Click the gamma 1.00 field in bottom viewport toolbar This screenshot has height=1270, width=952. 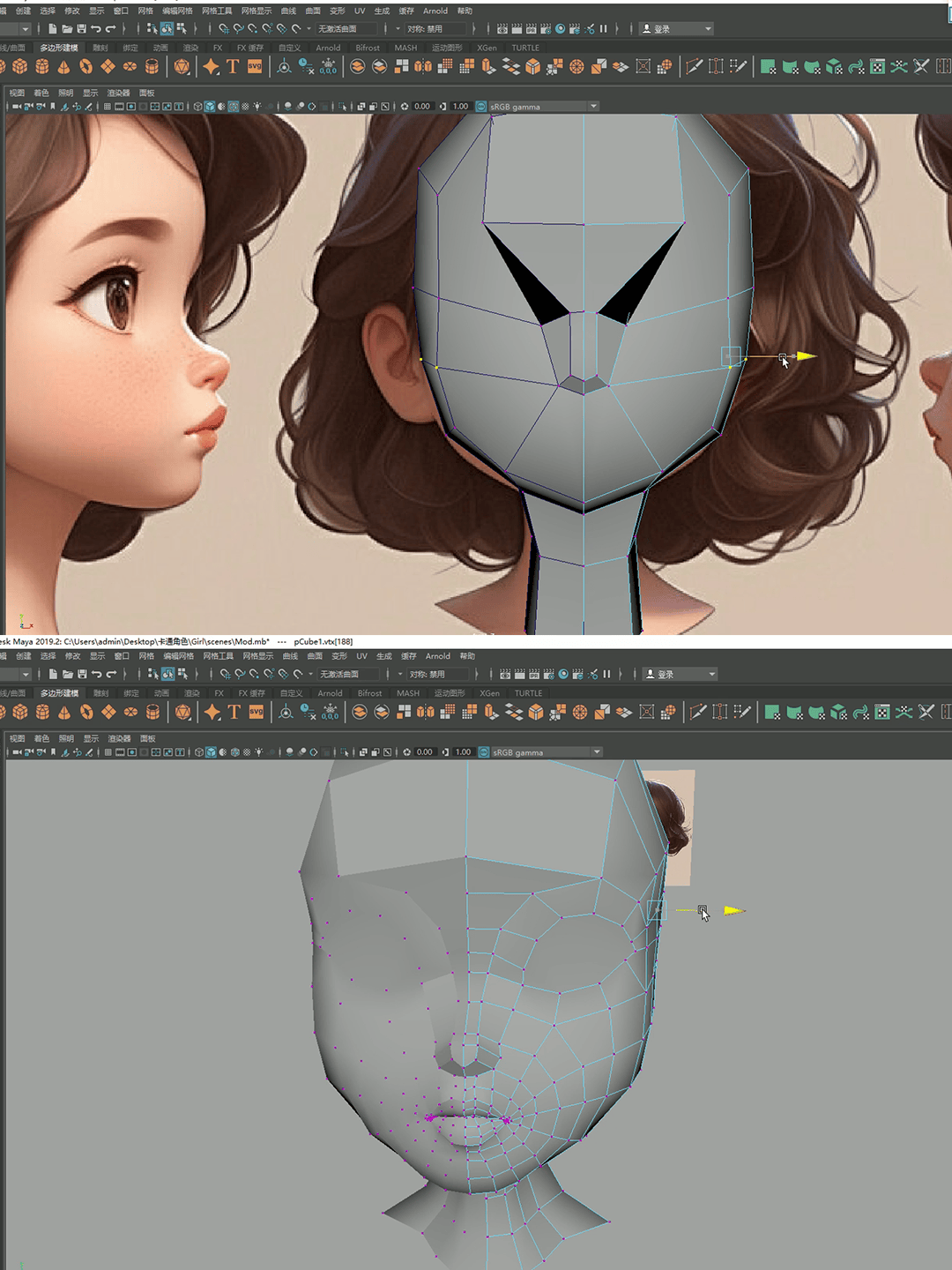point(463,752)
